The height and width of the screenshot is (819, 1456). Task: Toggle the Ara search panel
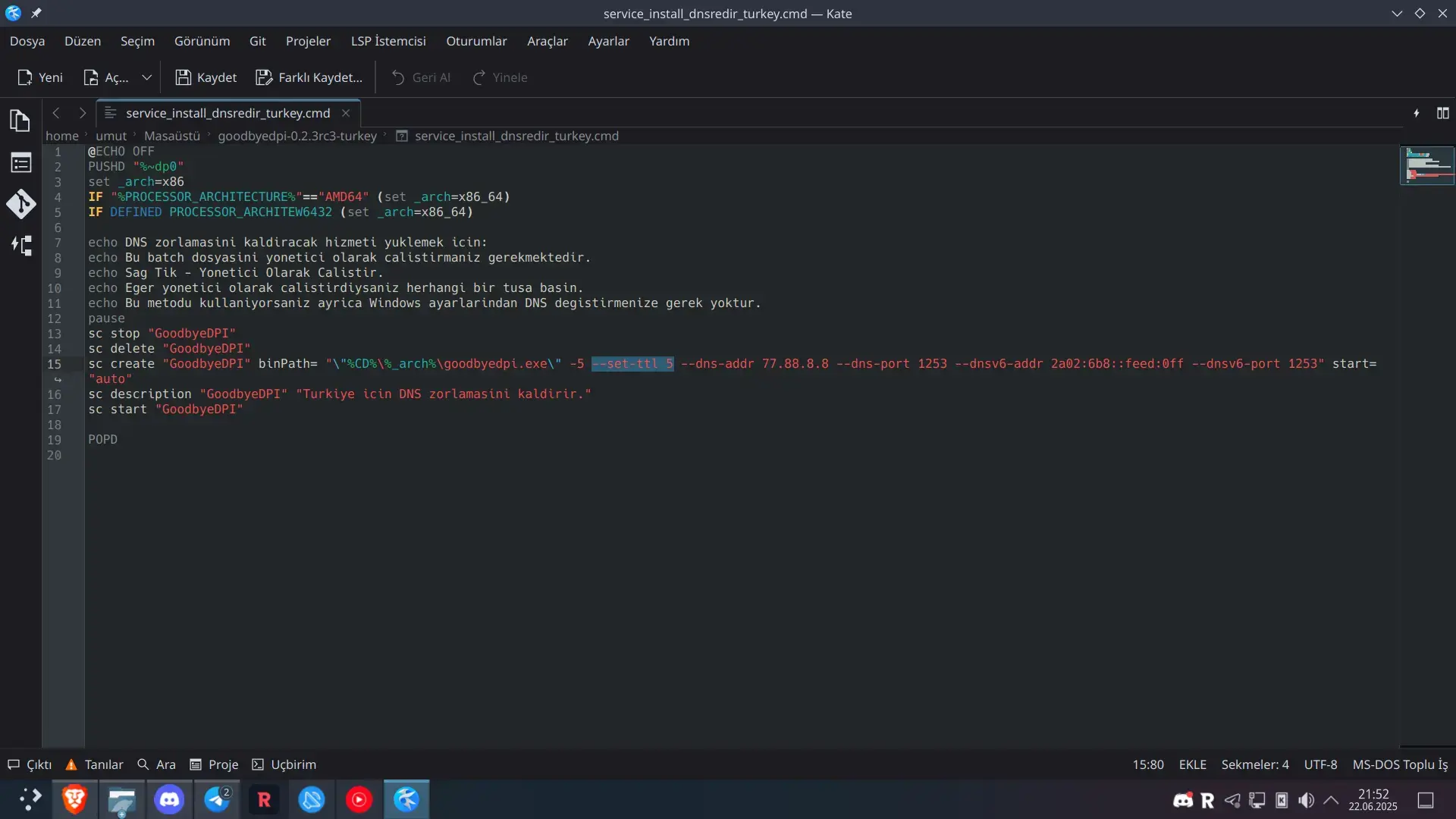tap(156, 764)
